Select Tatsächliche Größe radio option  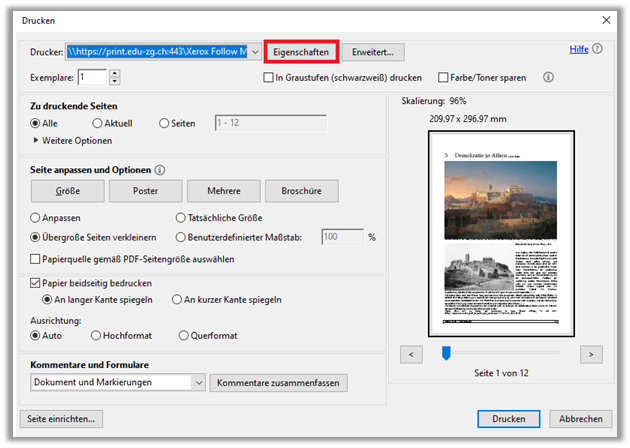tap(180, 217)
